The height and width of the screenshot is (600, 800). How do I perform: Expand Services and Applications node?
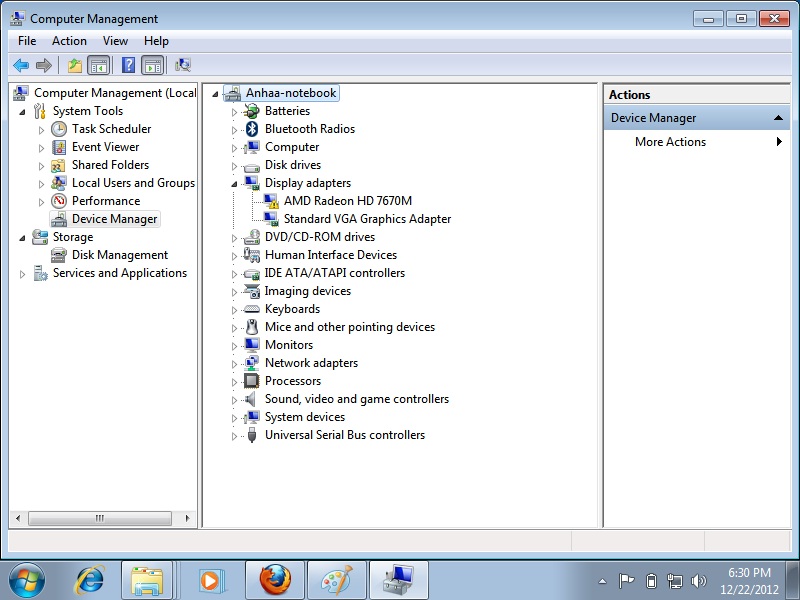(x=22, y=274)
